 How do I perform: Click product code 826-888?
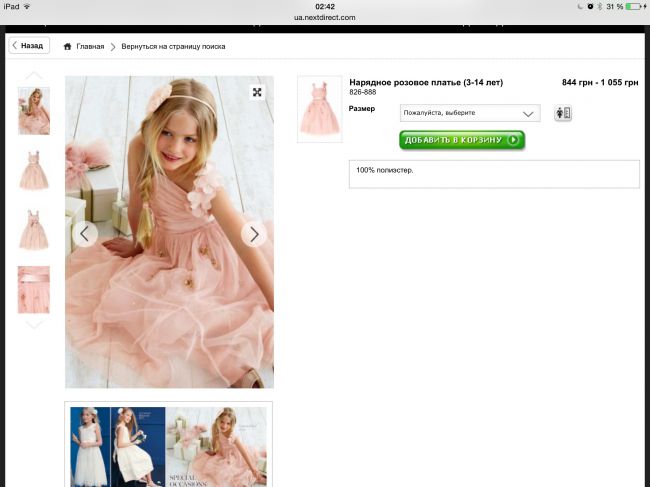tap(363, 92)
